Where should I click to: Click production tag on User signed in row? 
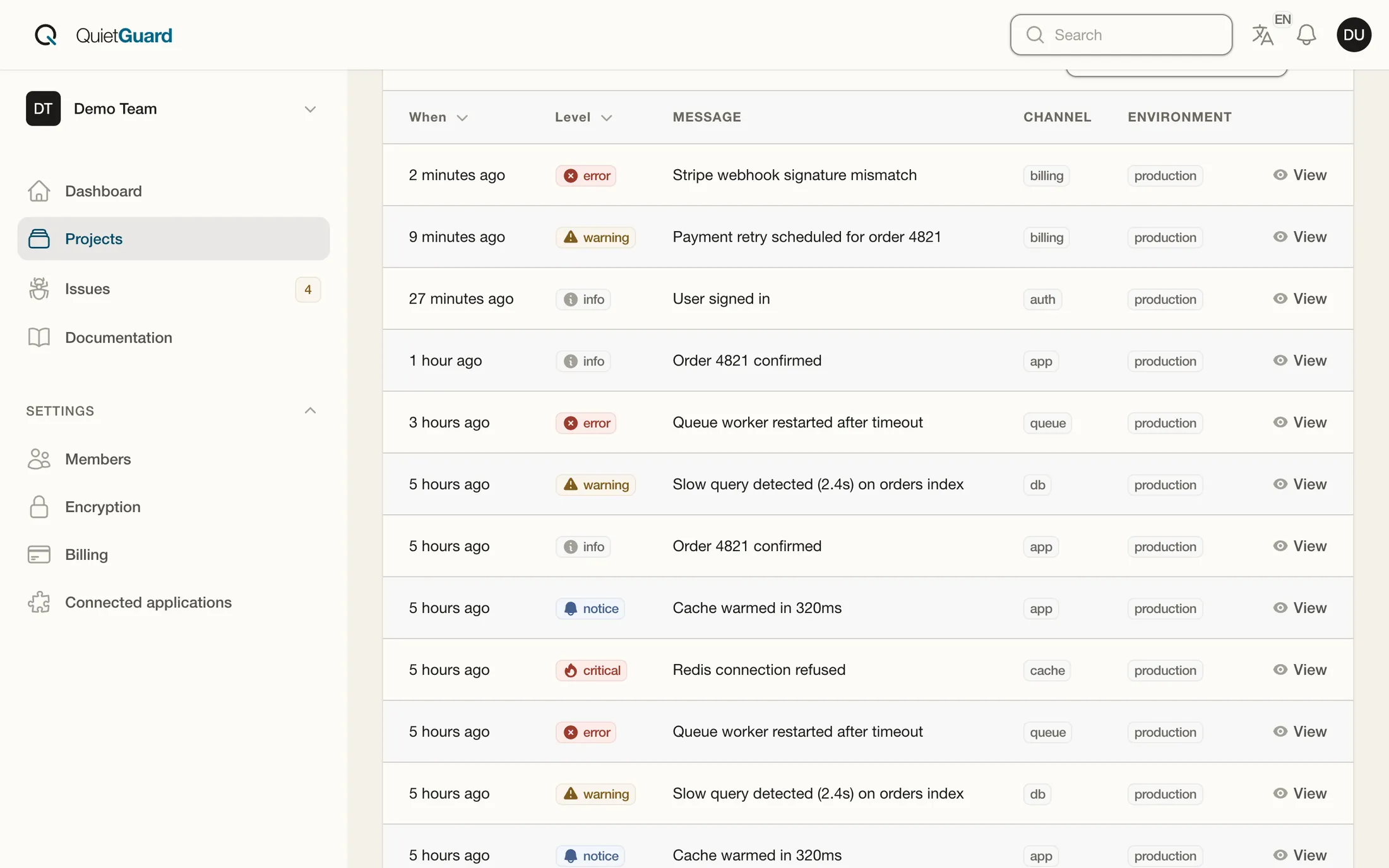tap(1165, 299)
